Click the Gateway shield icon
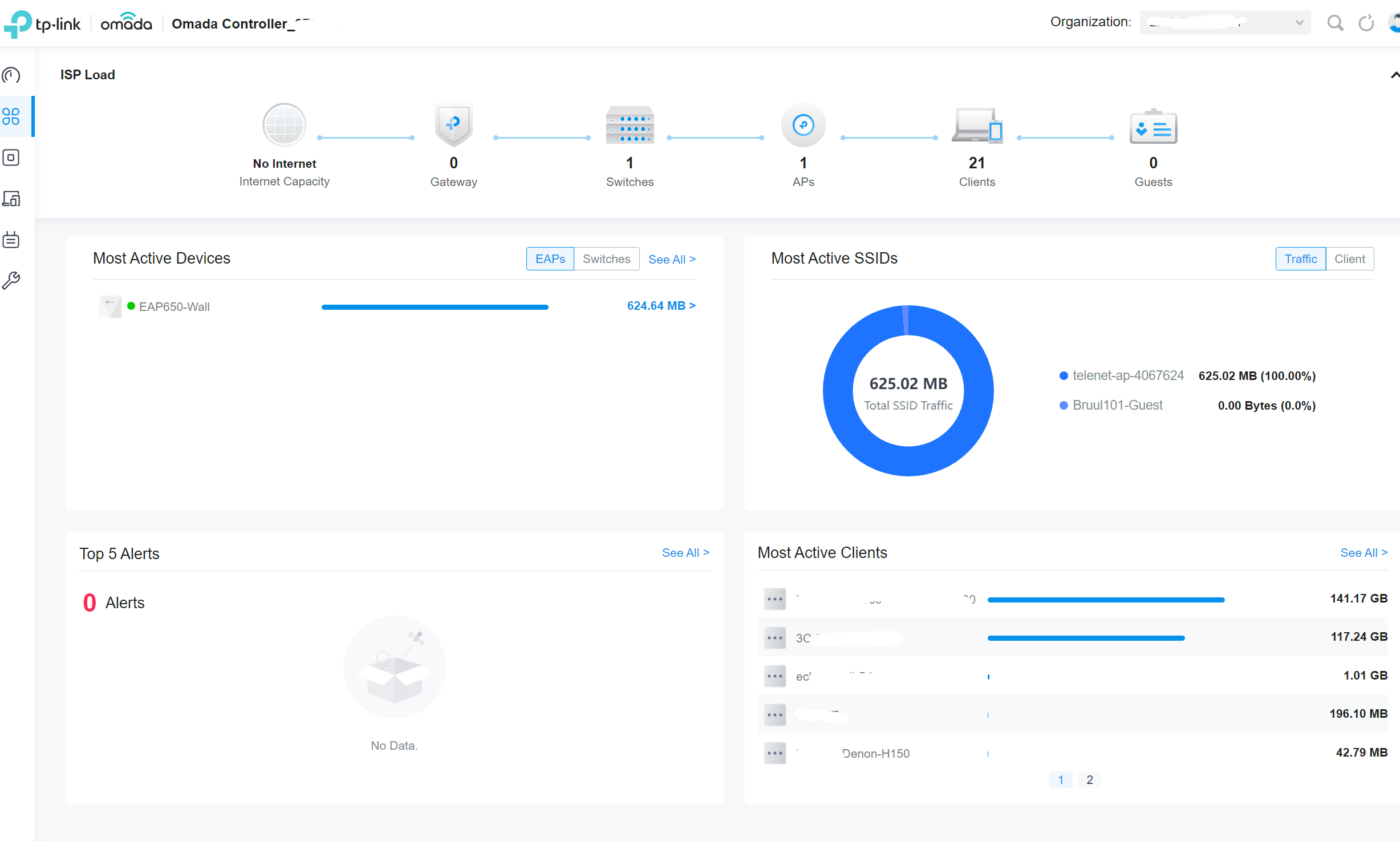1400x841 pixels. pos(453,125)
